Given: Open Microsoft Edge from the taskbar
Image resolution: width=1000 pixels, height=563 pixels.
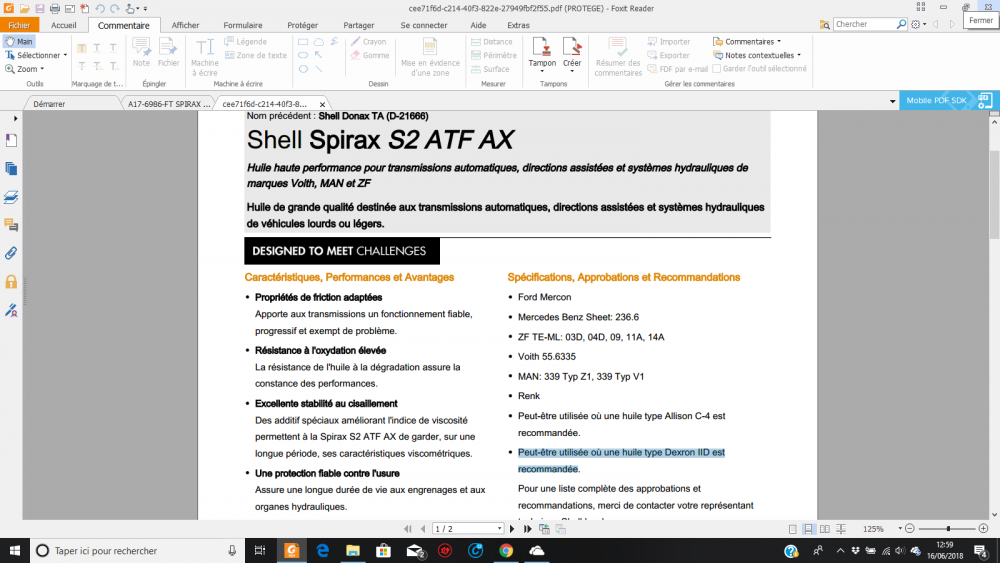Looking at the screenshot, I should [323, 550].
